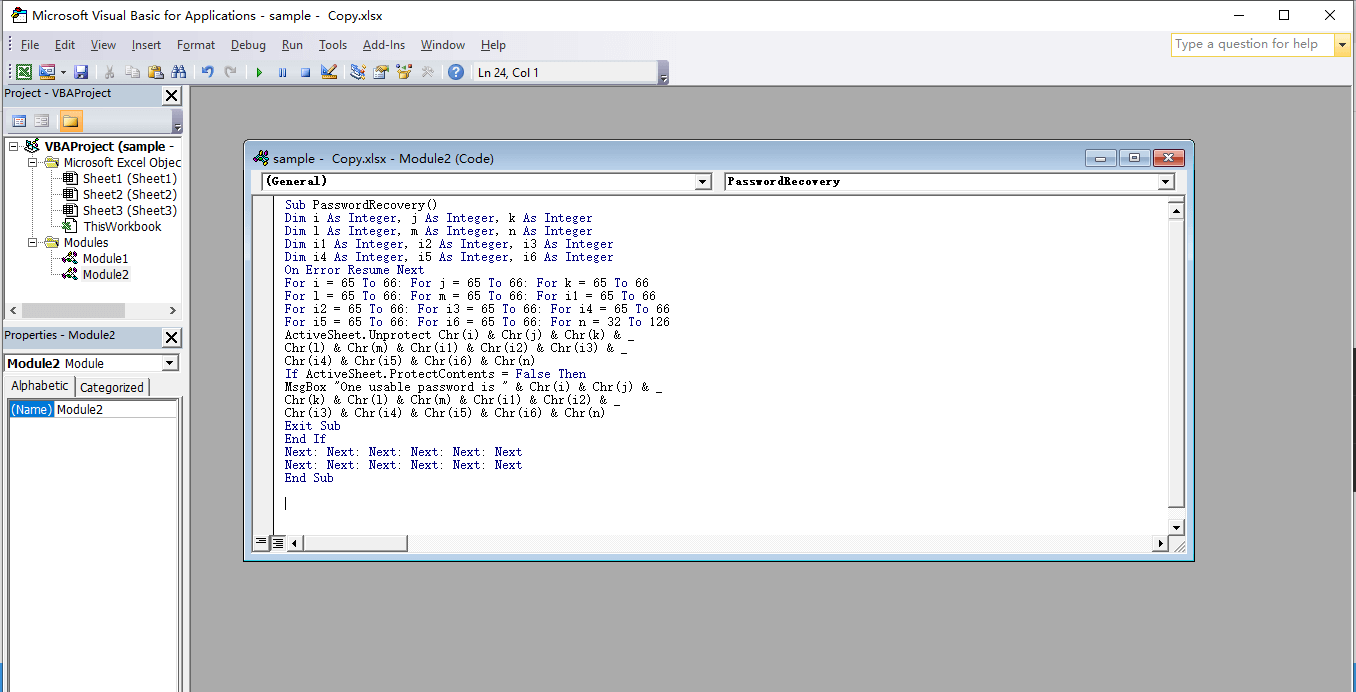Click the Find binoculars icon

179,72
